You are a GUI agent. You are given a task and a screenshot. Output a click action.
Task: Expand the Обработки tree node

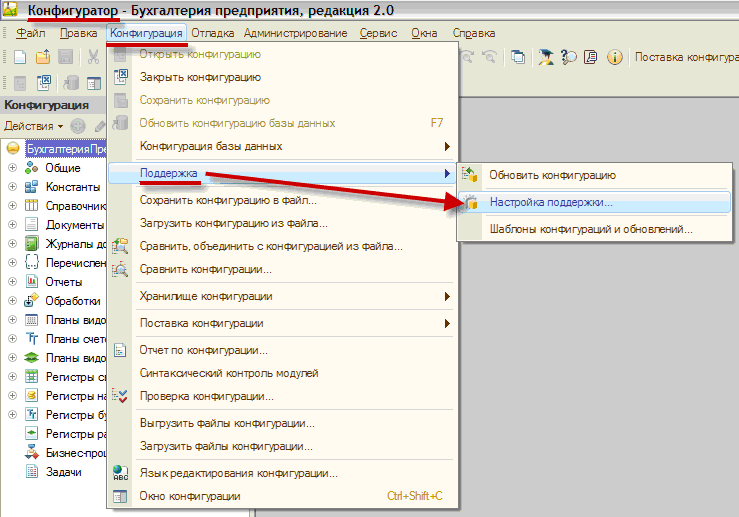click(x=13, y=301)
